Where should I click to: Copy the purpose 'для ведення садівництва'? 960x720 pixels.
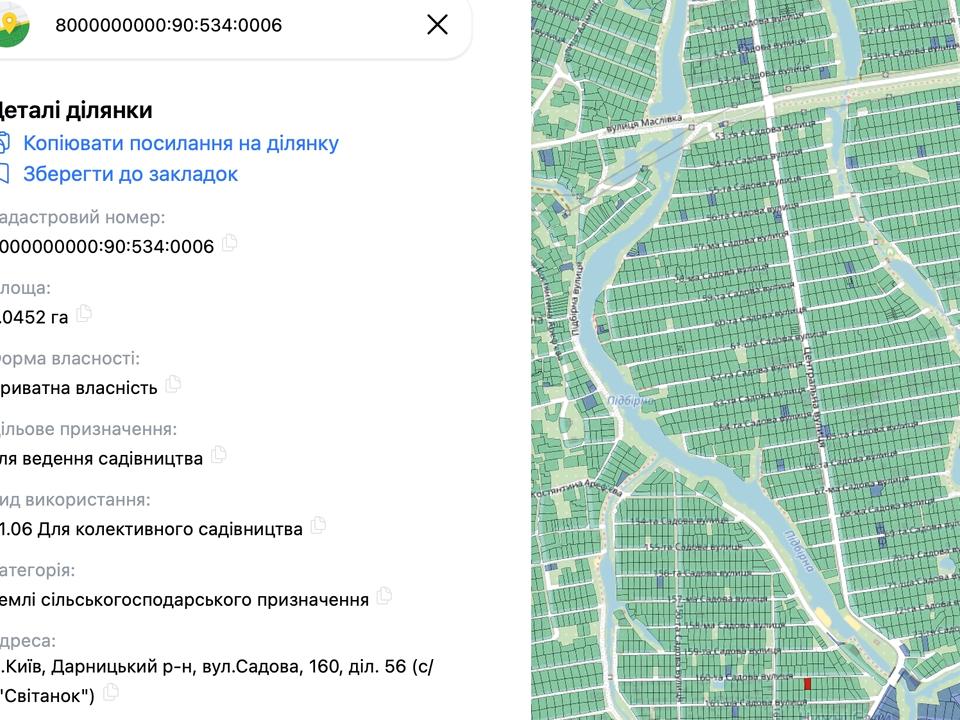219,455
